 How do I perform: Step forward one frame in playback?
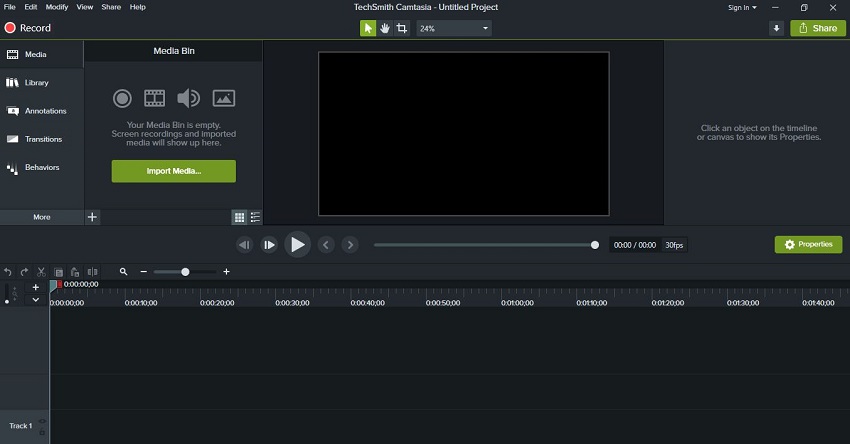tap(269, 245)
